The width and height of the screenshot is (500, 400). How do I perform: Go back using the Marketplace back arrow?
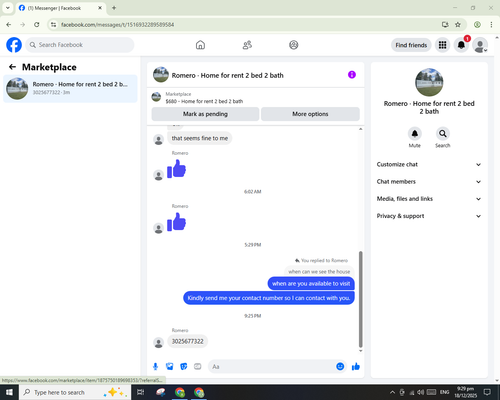tap(12, 67)
